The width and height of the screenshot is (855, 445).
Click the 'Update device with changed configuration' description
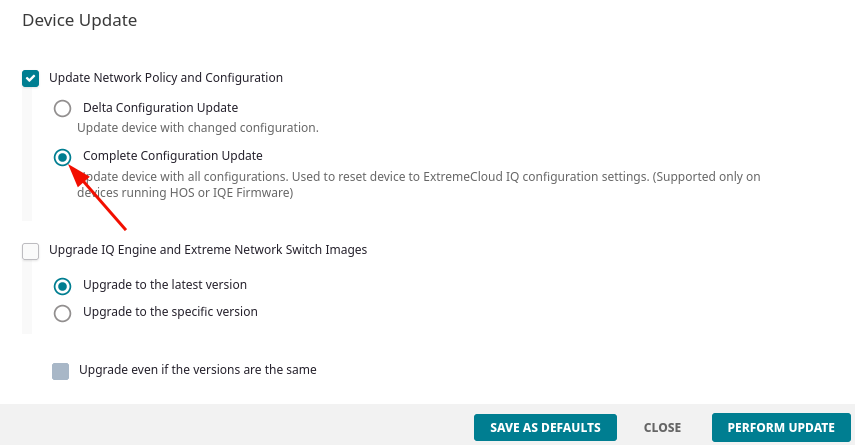coord(197,128)
